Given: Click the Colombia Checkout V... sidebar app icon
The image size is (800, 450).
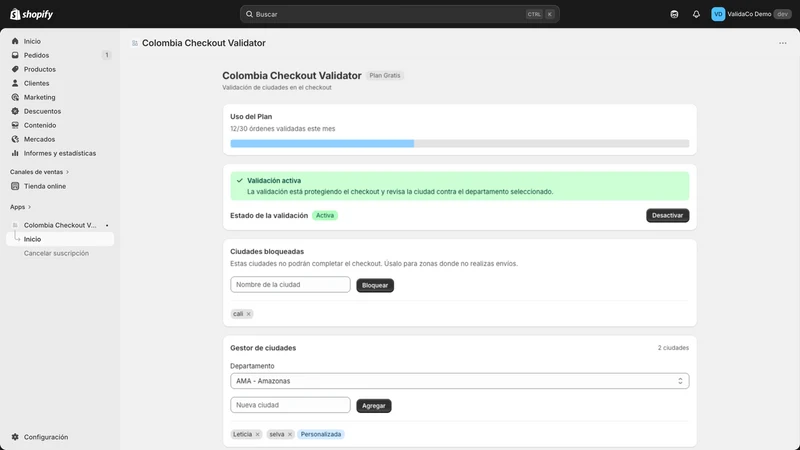Looking at the screenshot, I should click(x=15, y=226).
